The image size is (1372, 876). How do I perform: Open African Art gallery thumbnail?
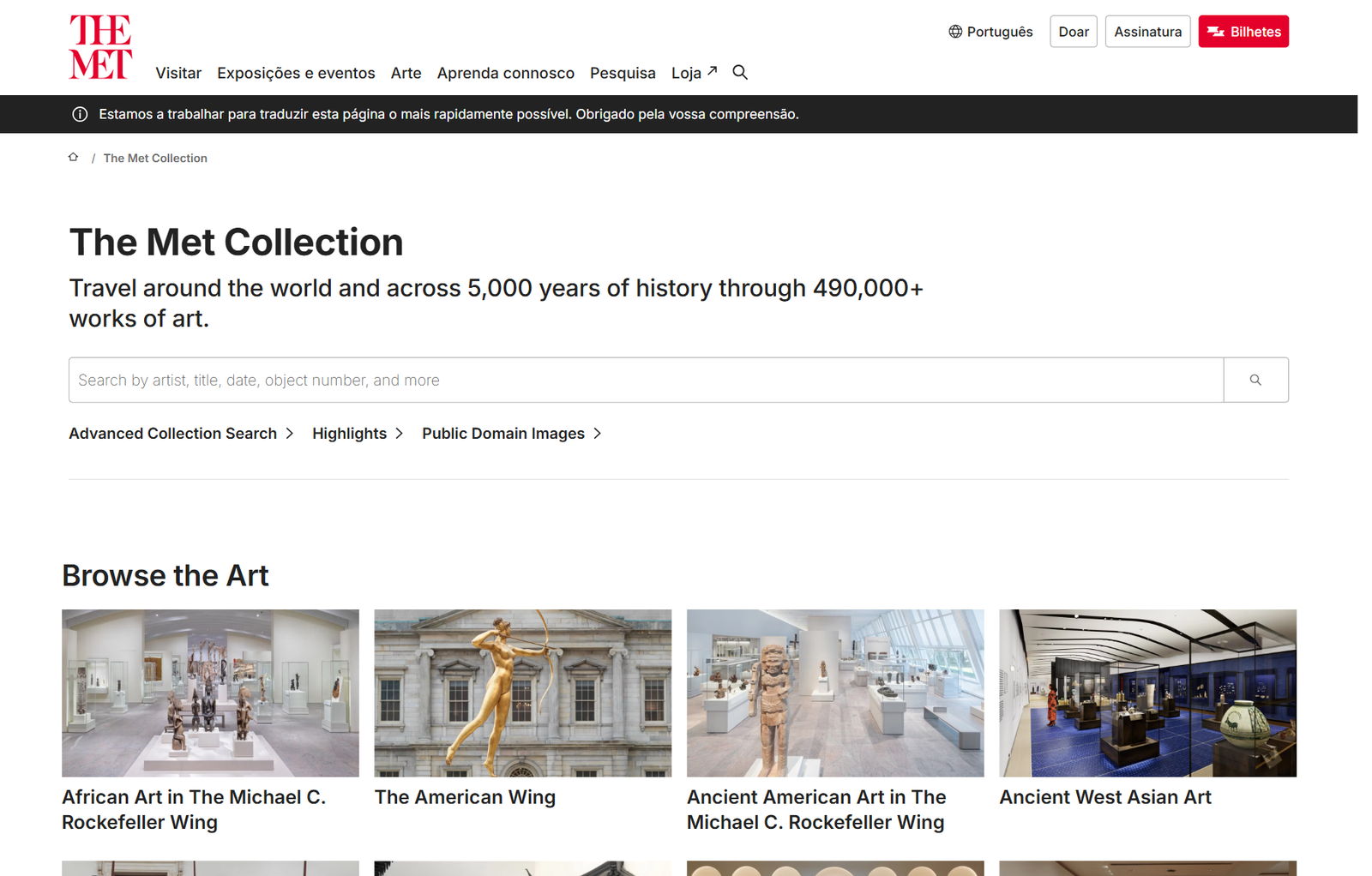click(x=210, y=693)
